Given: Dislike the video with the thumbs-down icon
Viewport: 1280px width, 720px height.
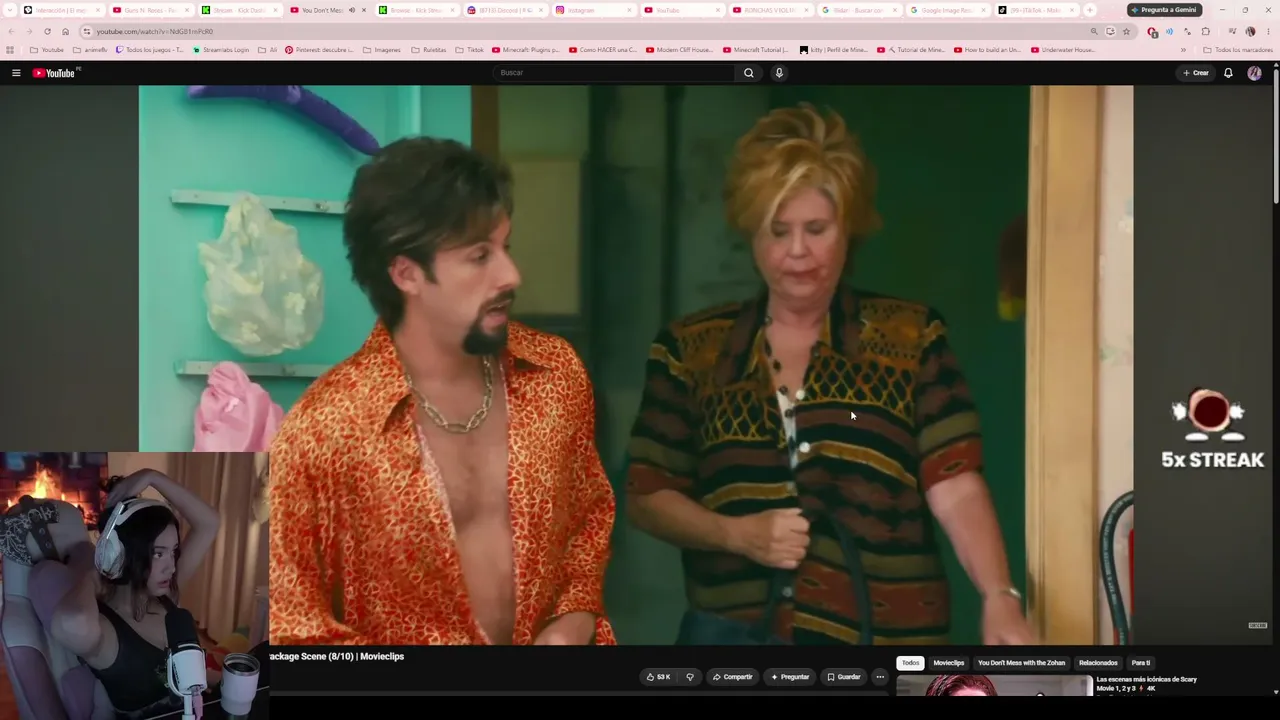Looking at the screenshot, I should click(x=689, y=677).
